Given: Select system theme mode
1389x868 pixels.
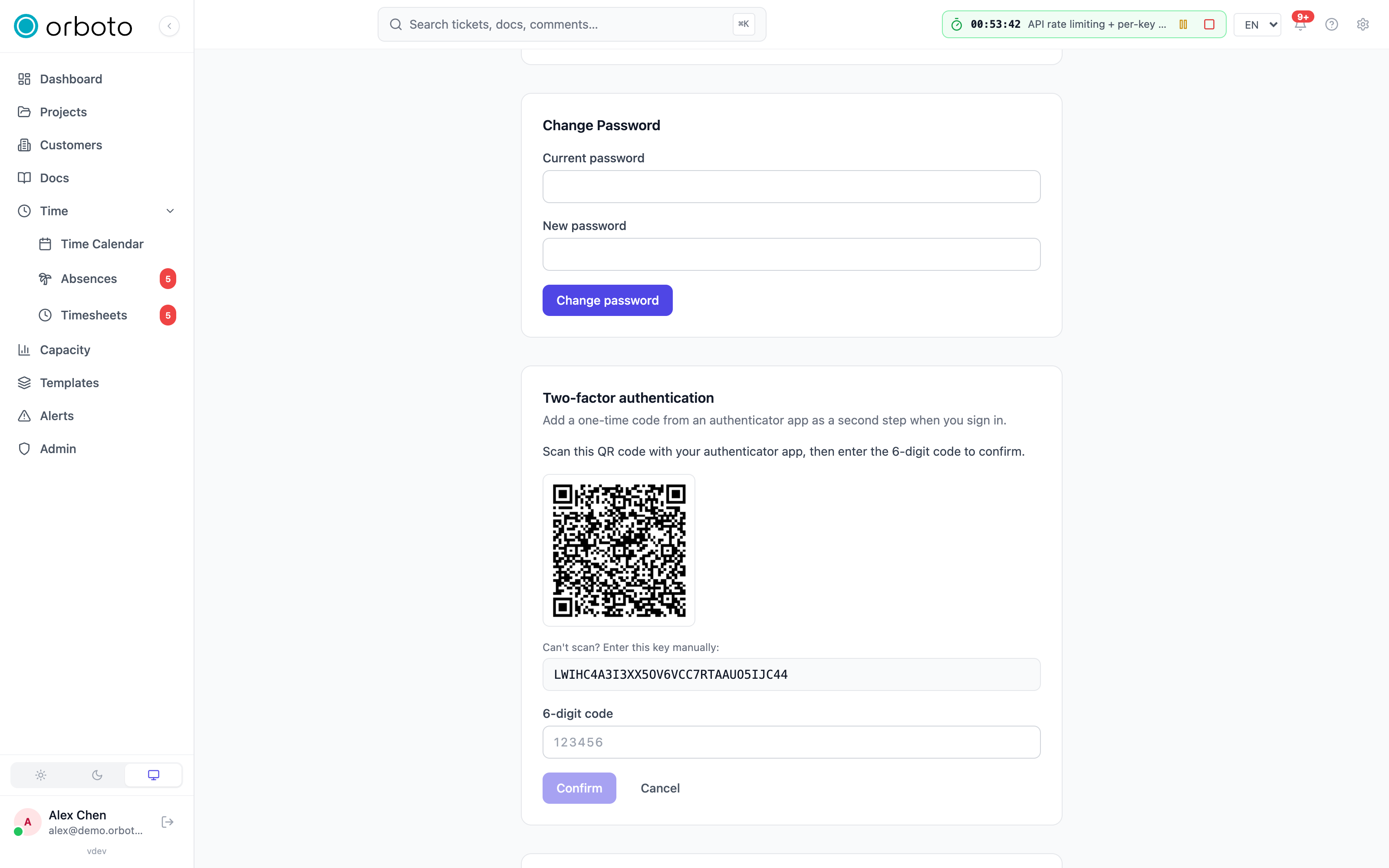Looking at the screenshot, I should 153,775.
